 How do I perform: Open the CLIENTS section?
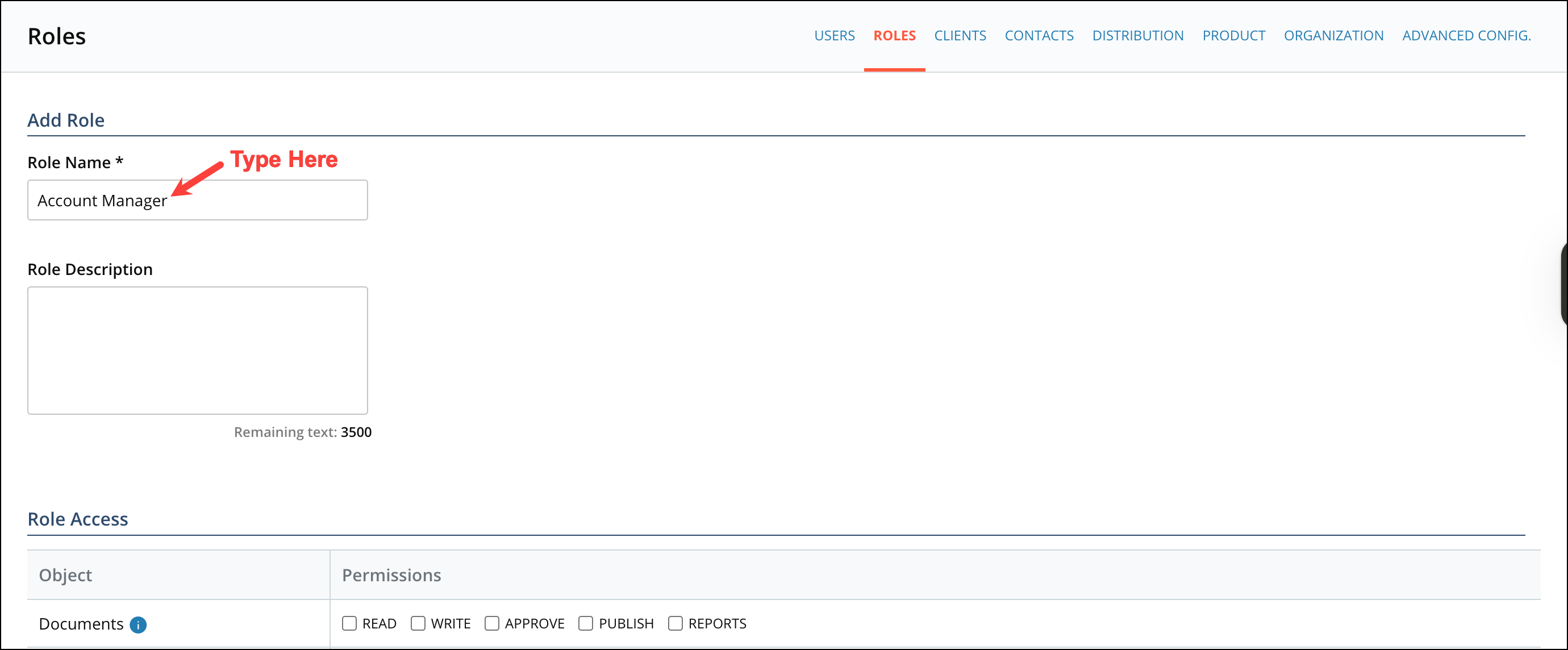click(960, 35)
